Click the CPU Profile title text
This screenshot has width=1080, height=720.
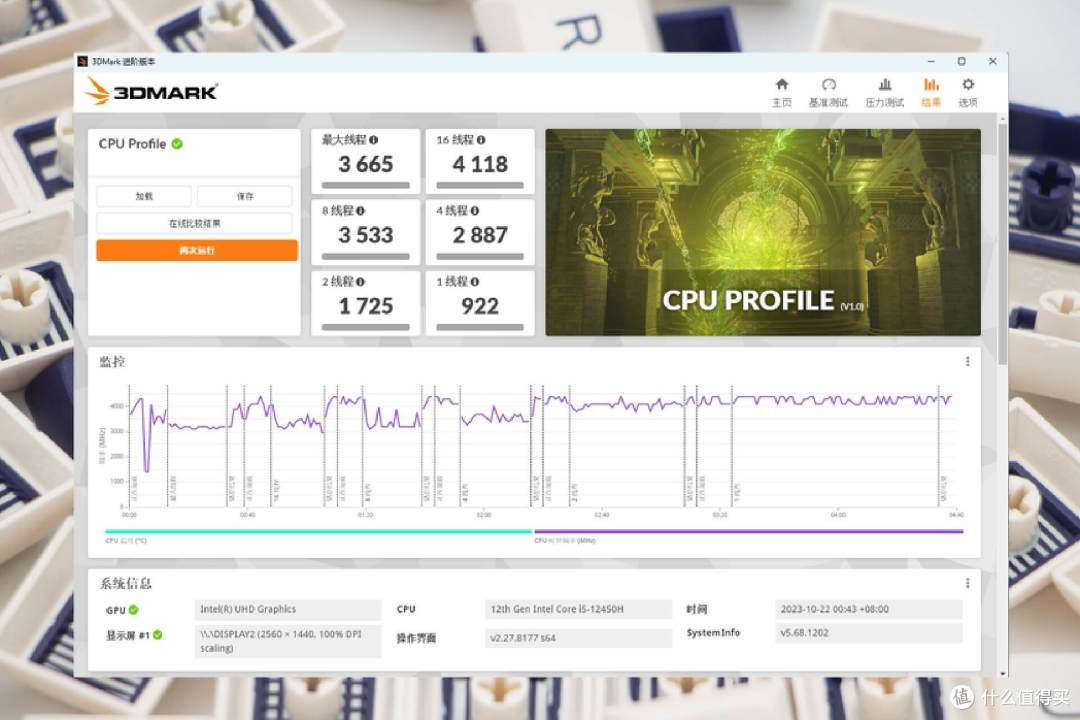point(132,144)
